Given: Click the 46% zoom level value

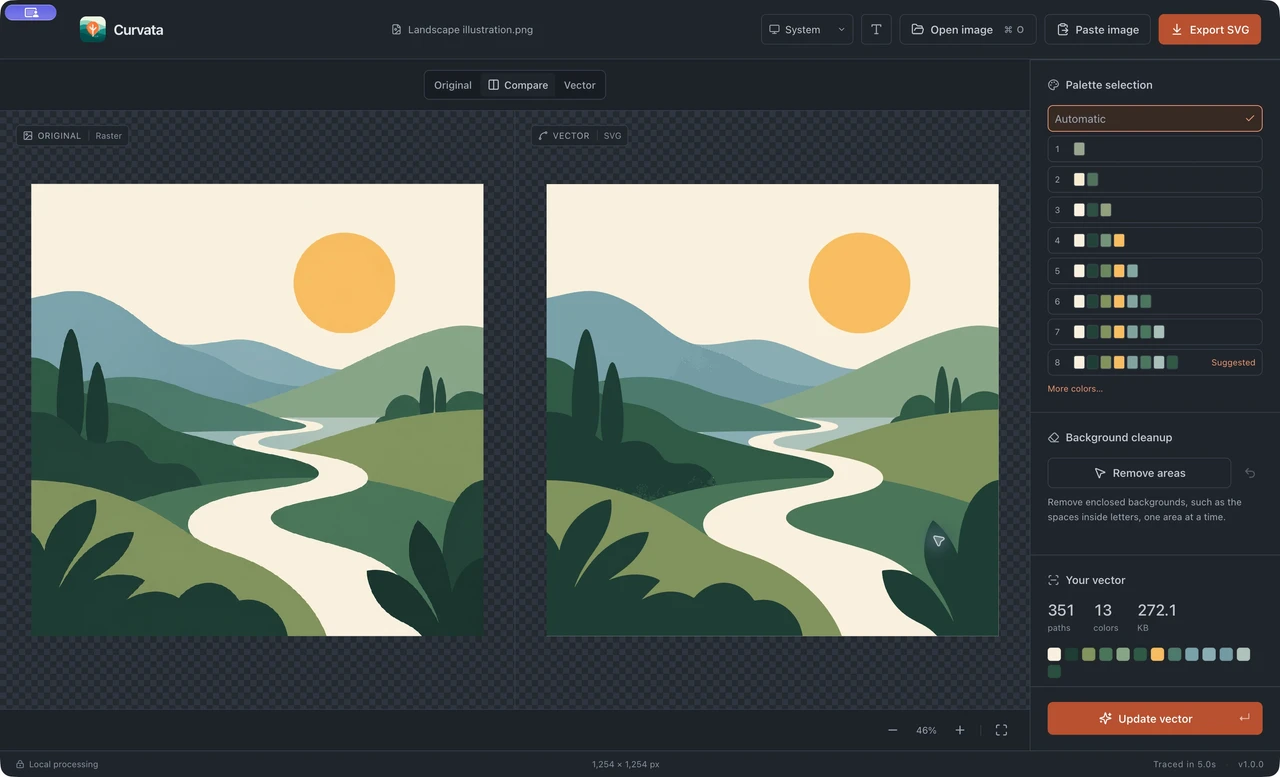Looking at the screenshot, I should coord(926,731).
